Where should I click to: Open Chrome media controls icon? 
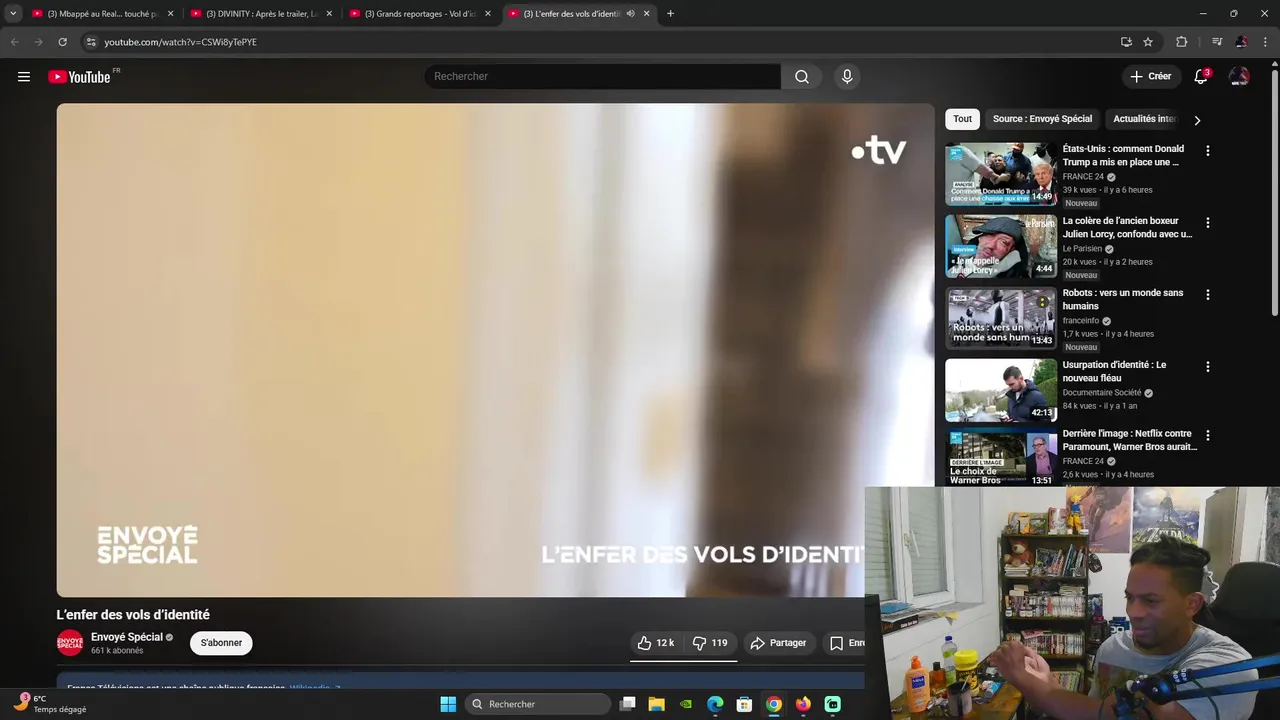pos(1217,42)
